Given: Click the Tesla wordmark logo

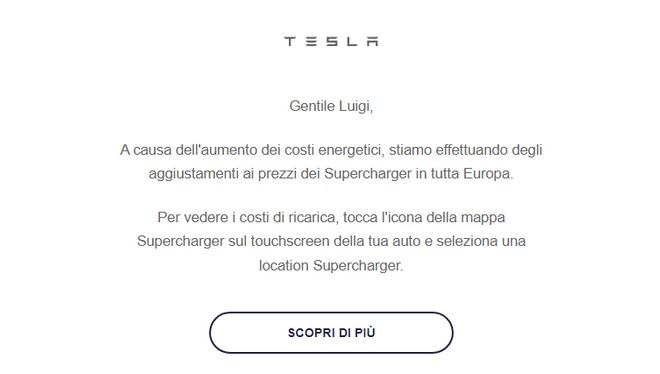Looking at the screenshot, I should [x=331, y=41].
